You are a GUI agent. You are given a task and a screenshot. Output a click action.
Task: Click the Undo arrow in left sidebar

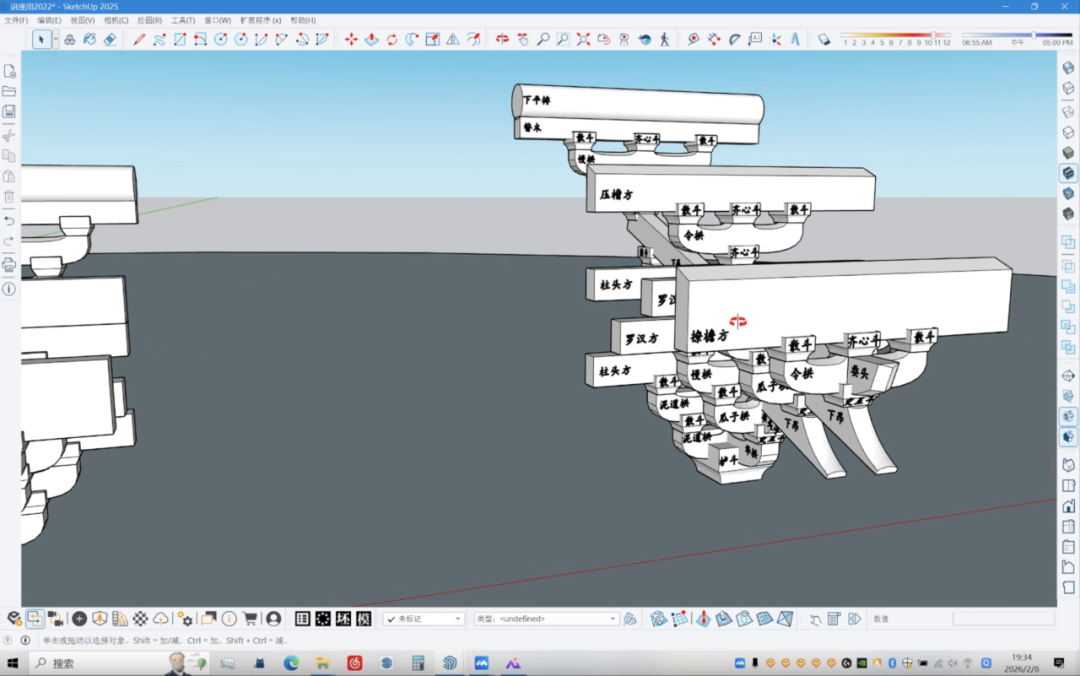pyautogui.click(x=9, y=221)
